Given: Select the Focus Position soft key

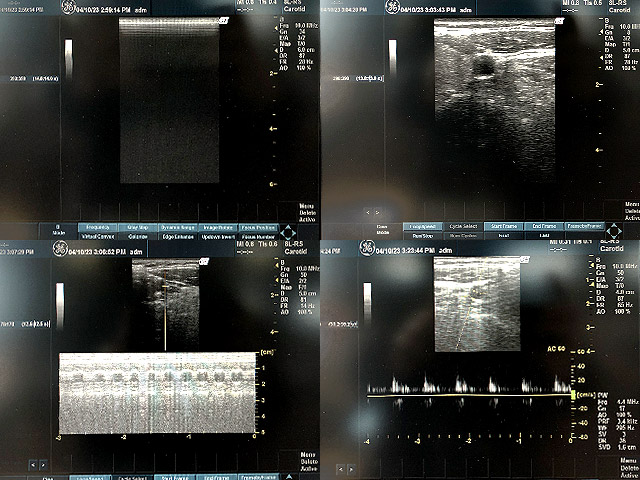Looking at the screenshot, I should pyautogui.click(x=258, y=227).
